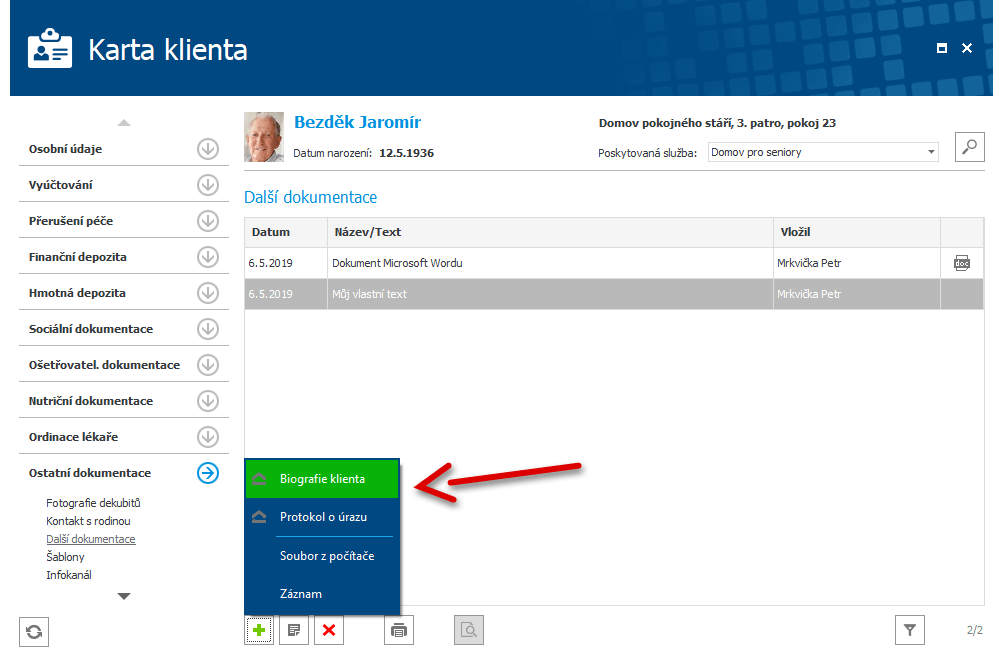
Task: Expand the Nutriční dokumentace arrow
Action: [208, 401]
